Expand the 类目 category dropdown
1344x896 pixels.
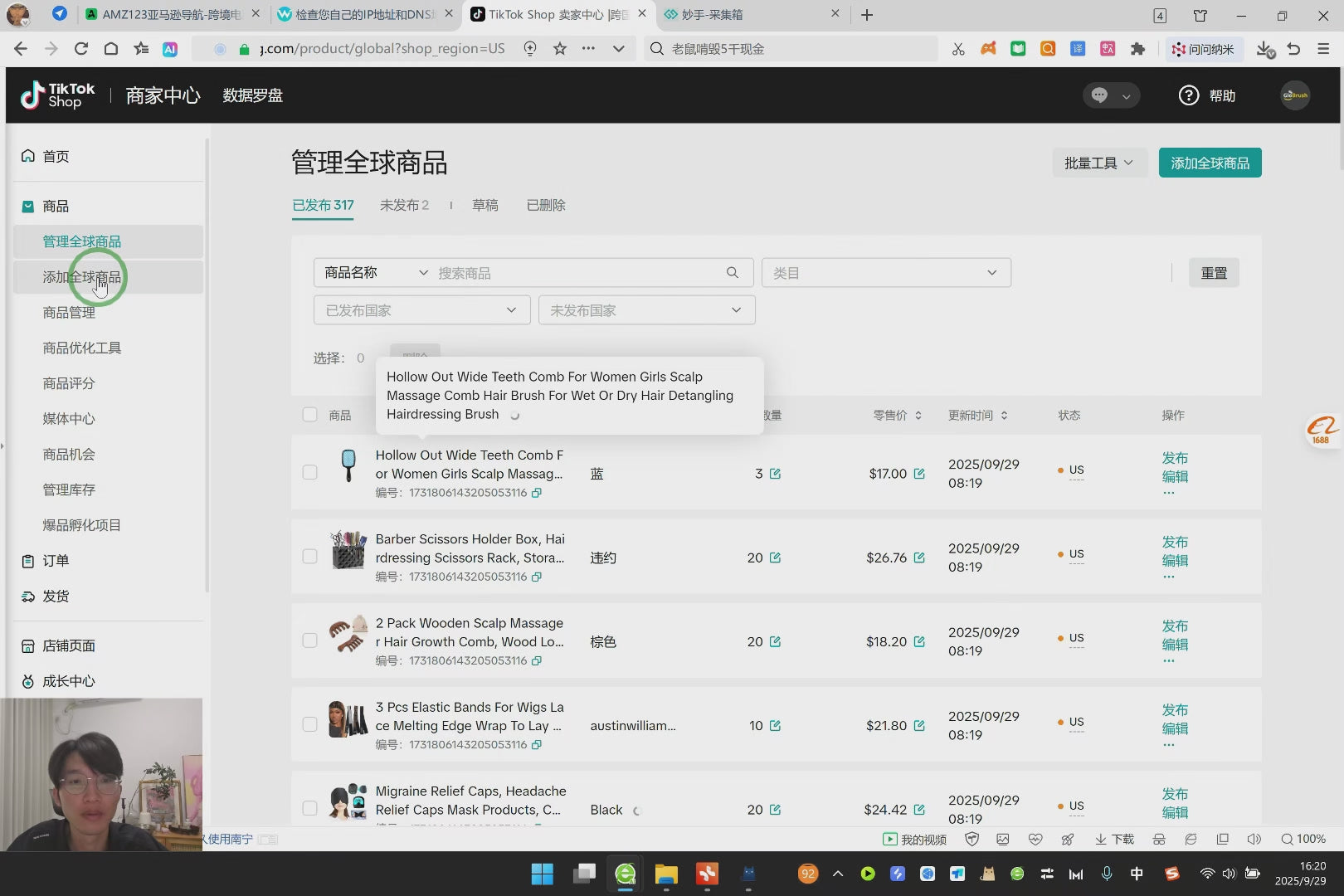click(x=885, y=273)
